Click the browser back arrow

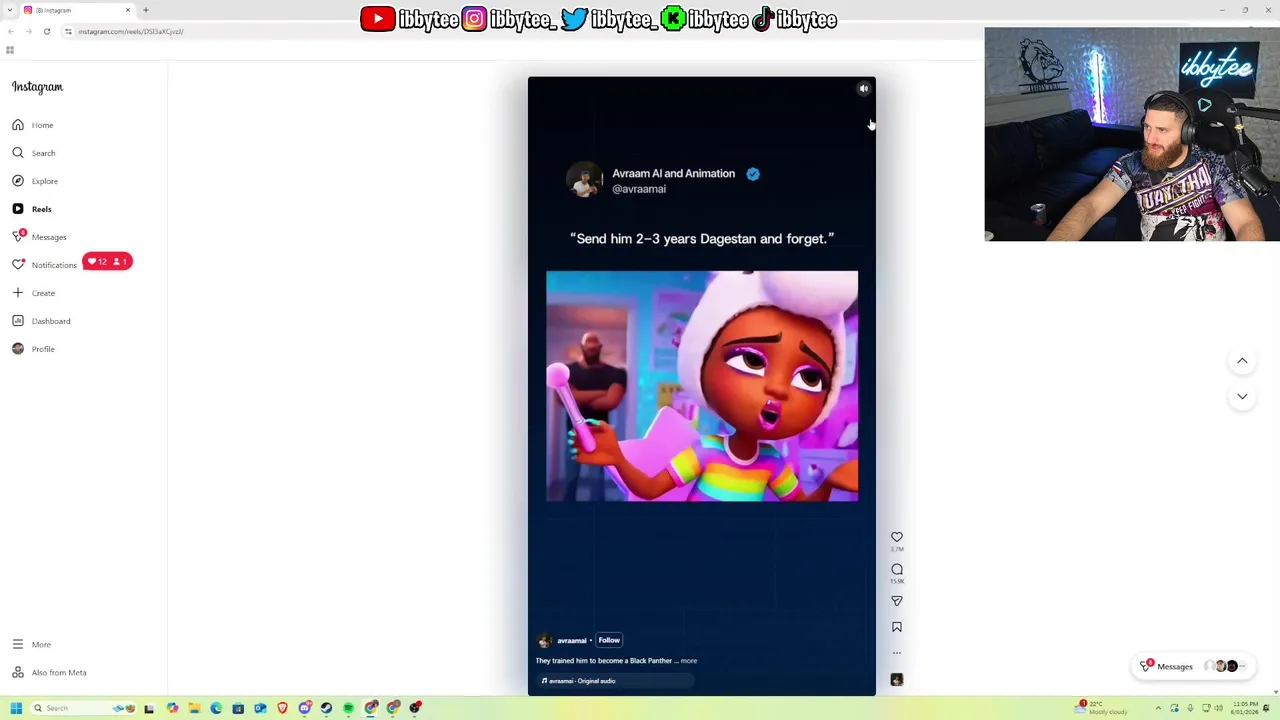[10, 31]
